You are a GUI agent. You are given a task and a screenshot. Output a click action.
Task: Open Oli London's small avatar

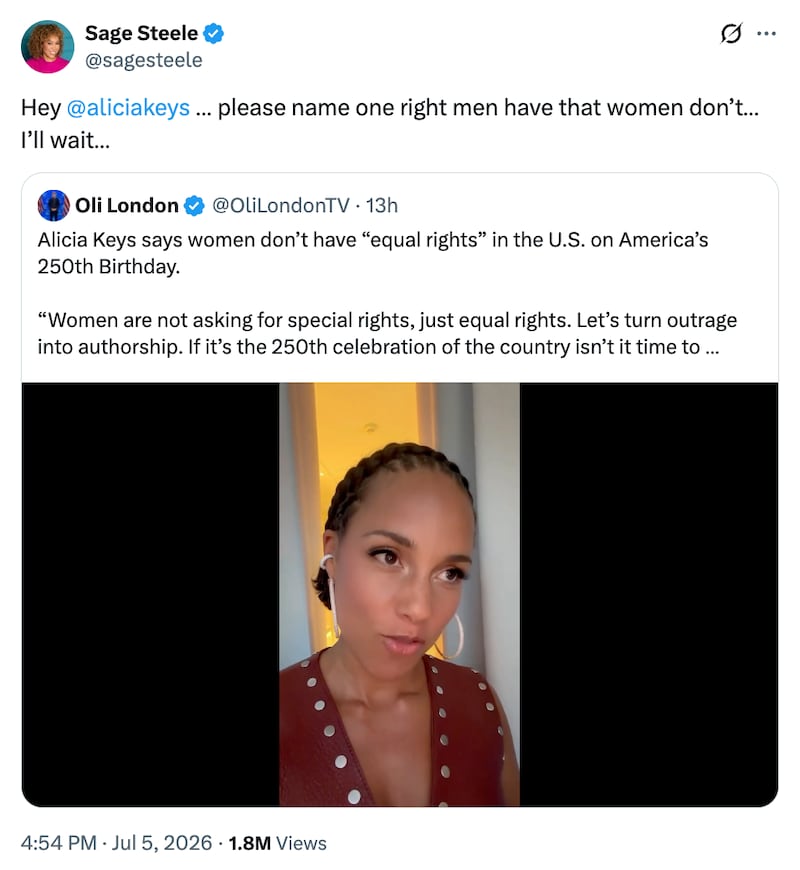click(x=54, y=206)
